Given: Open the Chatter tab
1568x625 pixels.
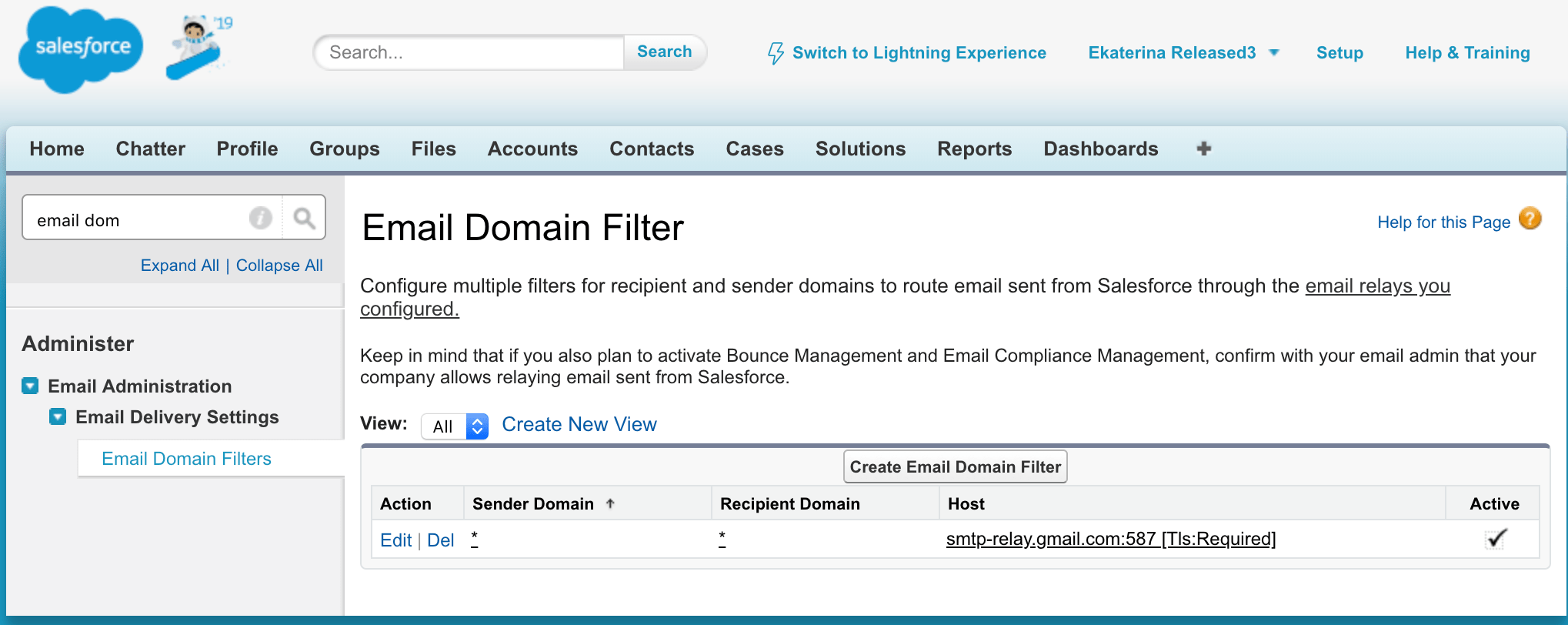Looking at the screenshot, I should [151, 149].
